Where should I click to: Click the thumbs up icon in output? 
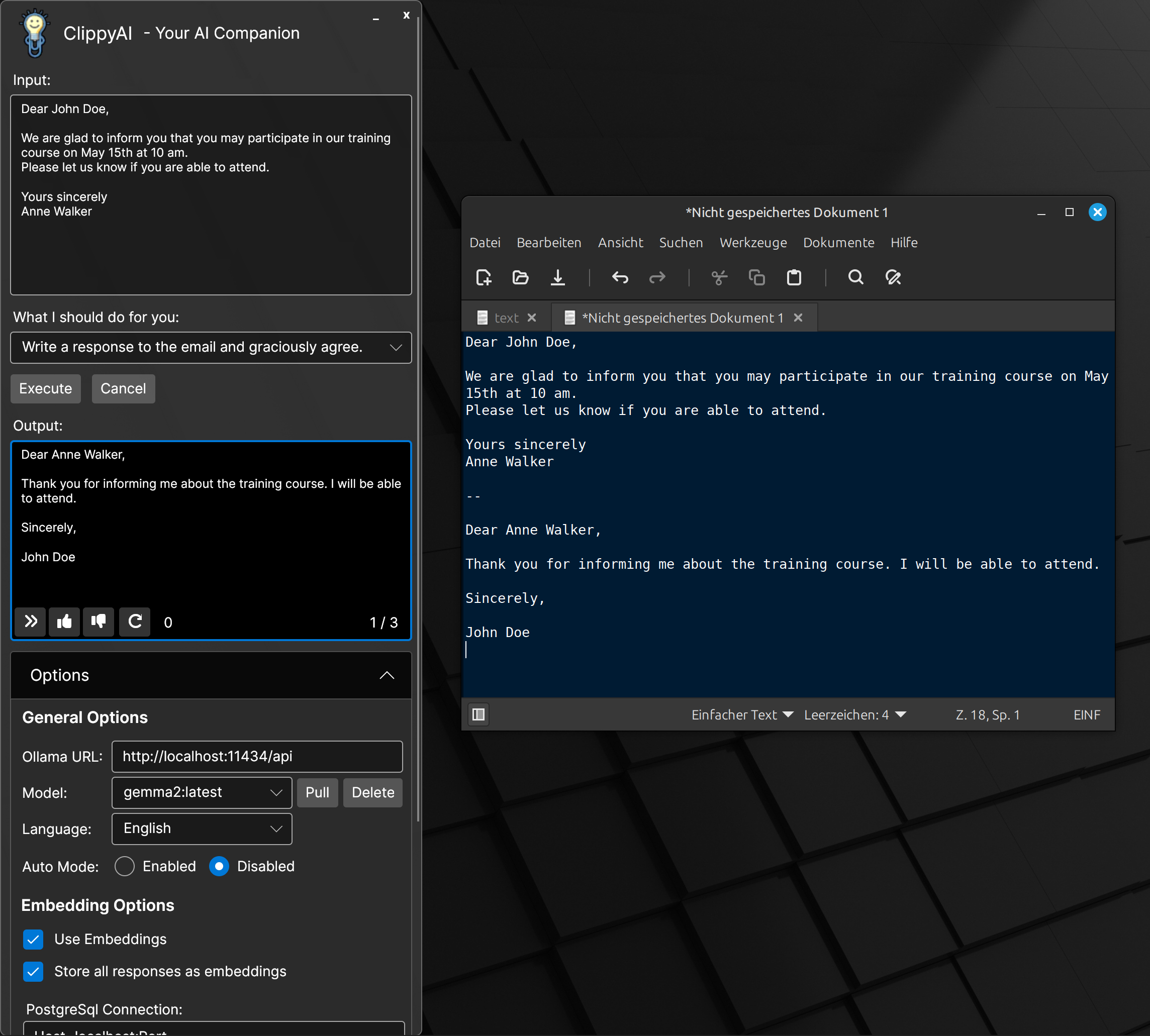tap(64, 621)
